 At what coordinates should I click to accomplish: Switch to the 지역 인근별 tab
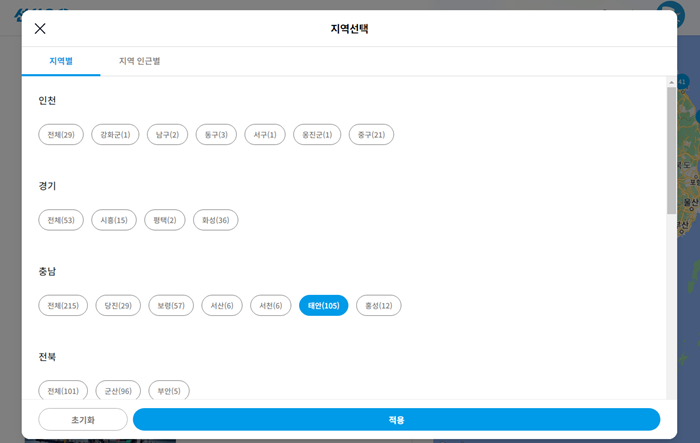[139, 61]
